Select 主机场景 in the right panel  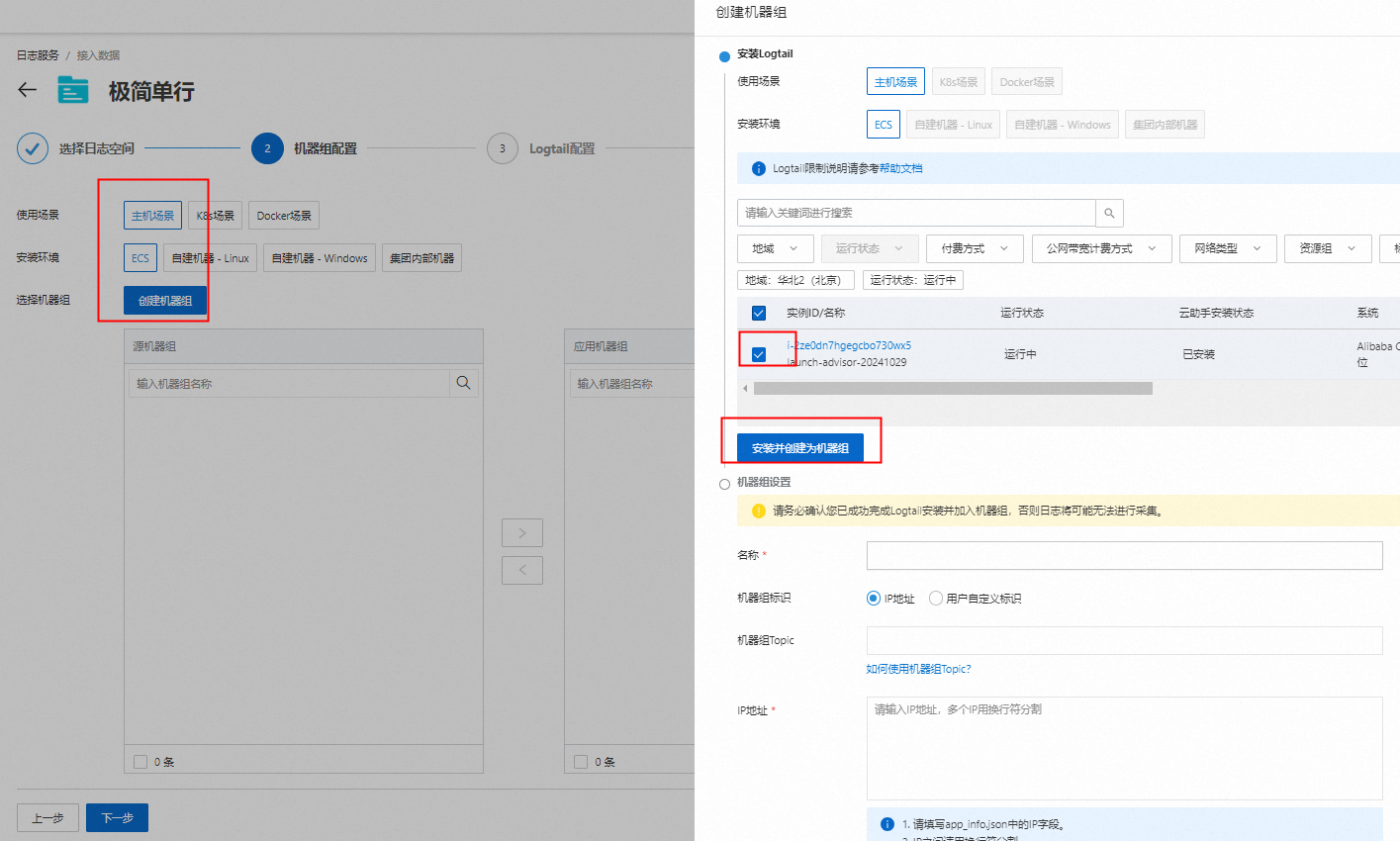pos(895,82)
